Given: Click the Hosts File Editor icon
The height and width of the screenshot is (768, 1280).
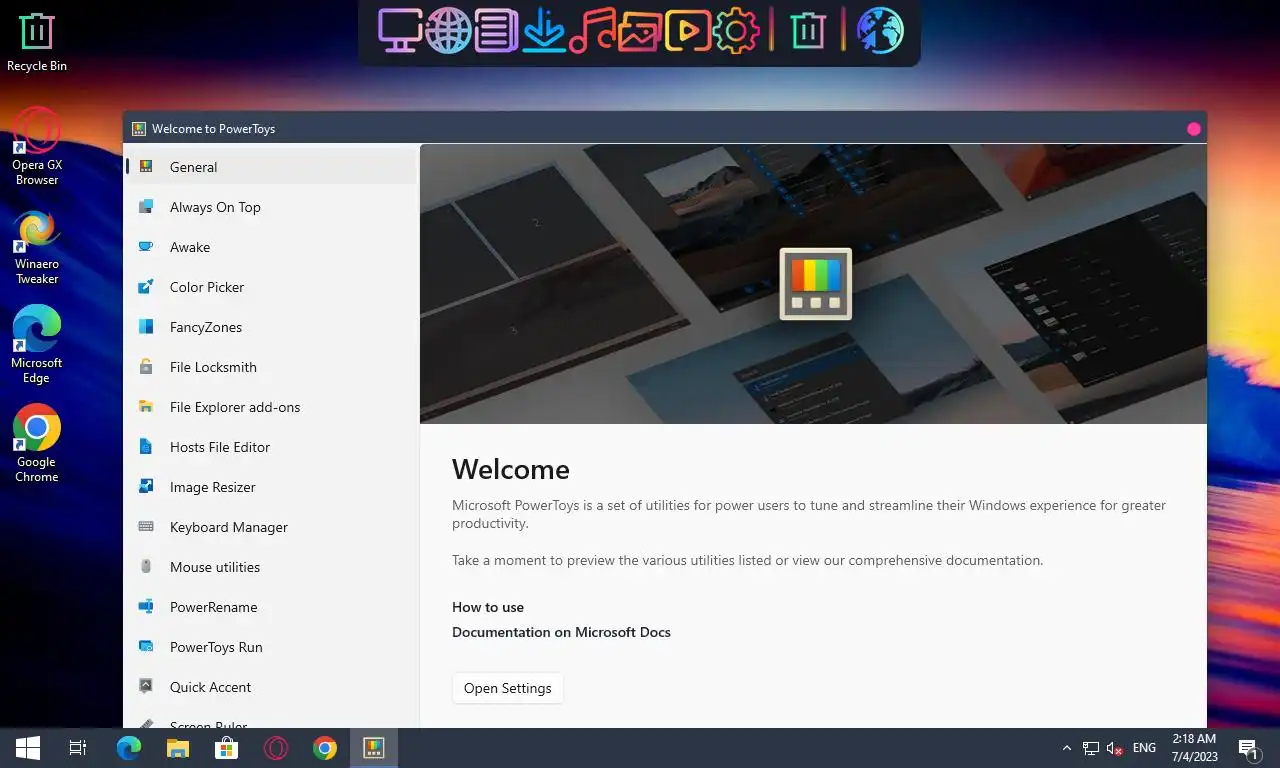Looking at the screenshot, I should pos(146,447).
